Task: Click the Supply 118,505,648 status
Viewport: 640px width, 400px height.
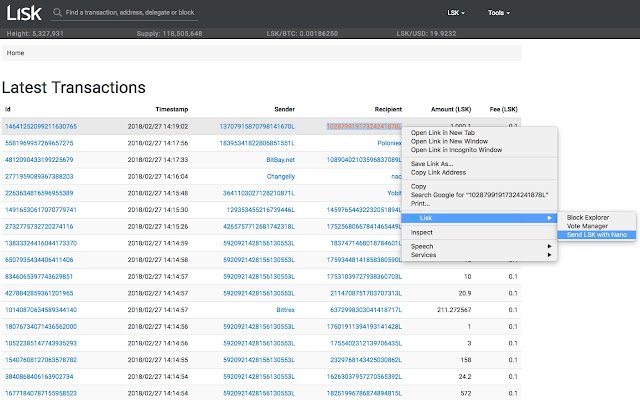Action: pyautogui.click(x=169, y=33)
